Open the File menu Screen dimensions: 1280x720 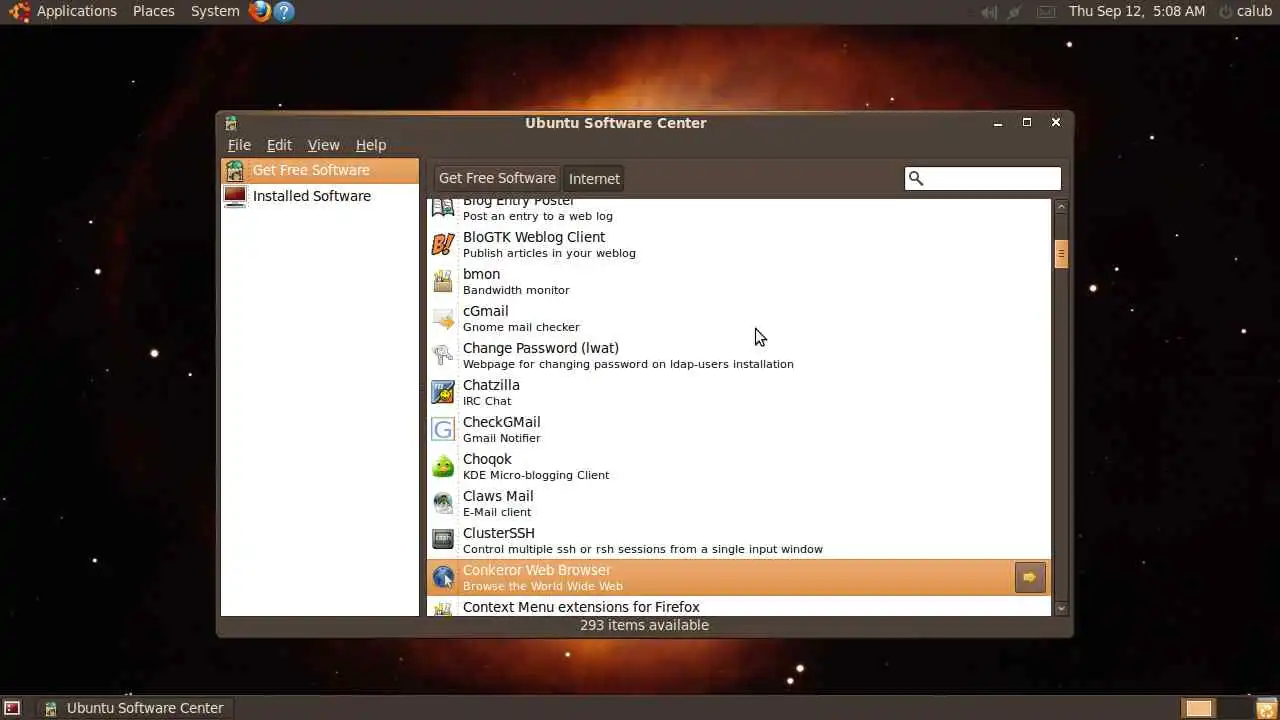[239, 145]
